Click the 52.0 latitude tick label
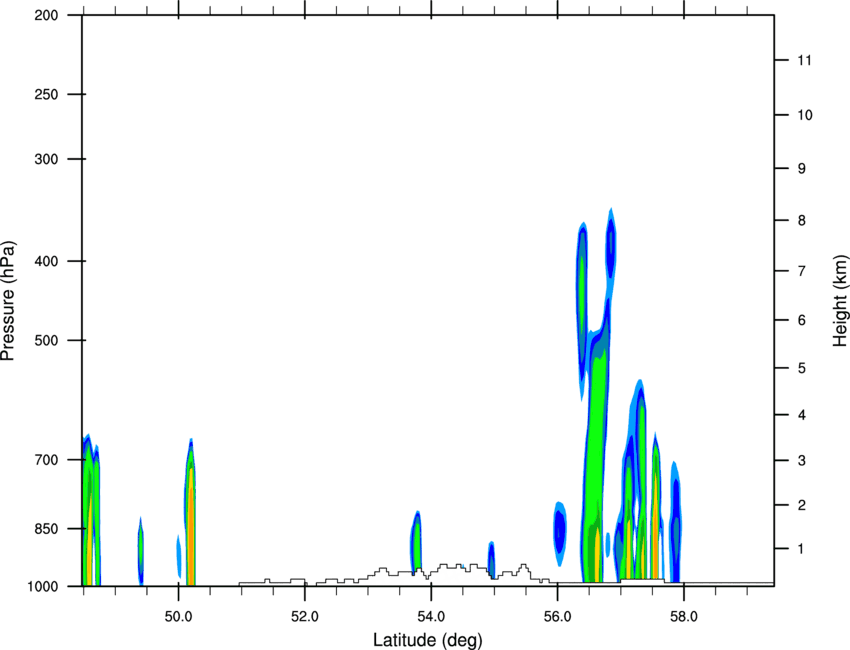Image resolution: width=850 pixels, height=650 pixels. [x=305, y=617]
